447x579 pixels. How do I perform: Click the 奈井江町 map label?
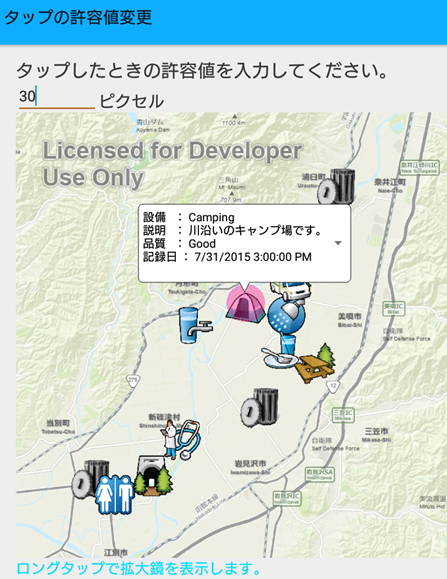click(x=390, y=182)
